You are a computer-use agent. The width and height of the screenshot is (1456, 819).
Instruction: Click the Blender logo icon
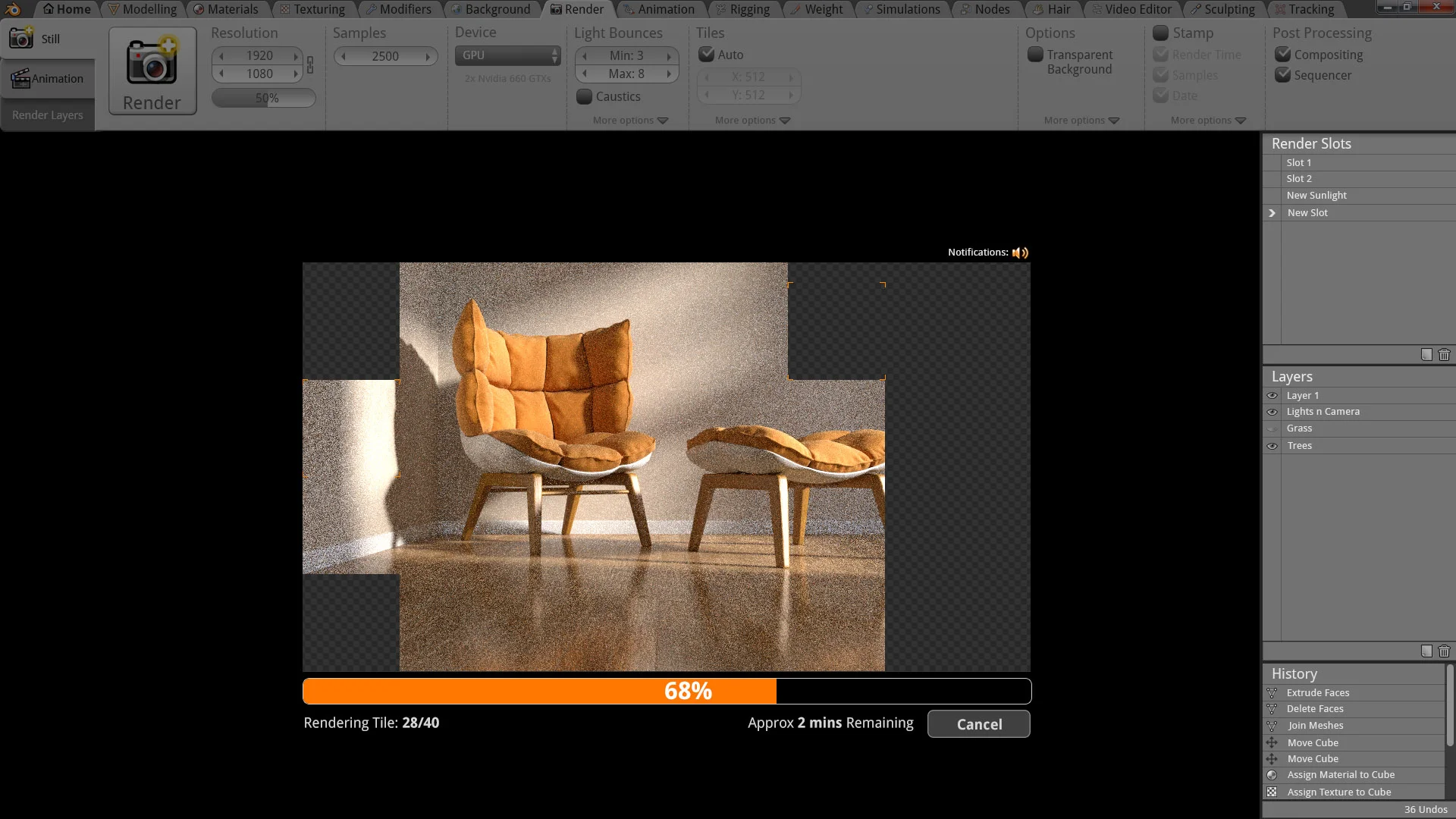click(13, 9)
